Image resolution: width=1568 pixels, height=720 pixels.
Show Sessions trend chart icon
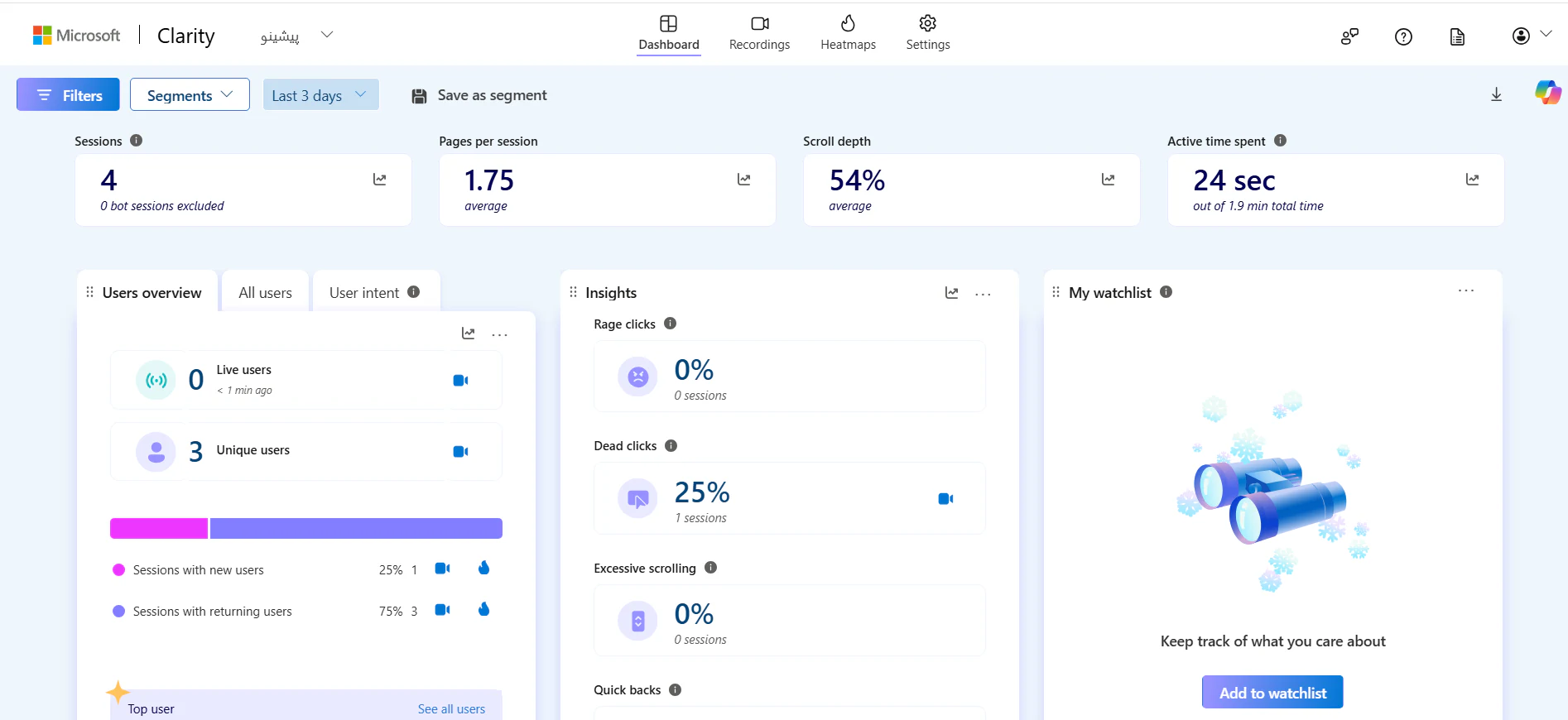click(379, 180)
